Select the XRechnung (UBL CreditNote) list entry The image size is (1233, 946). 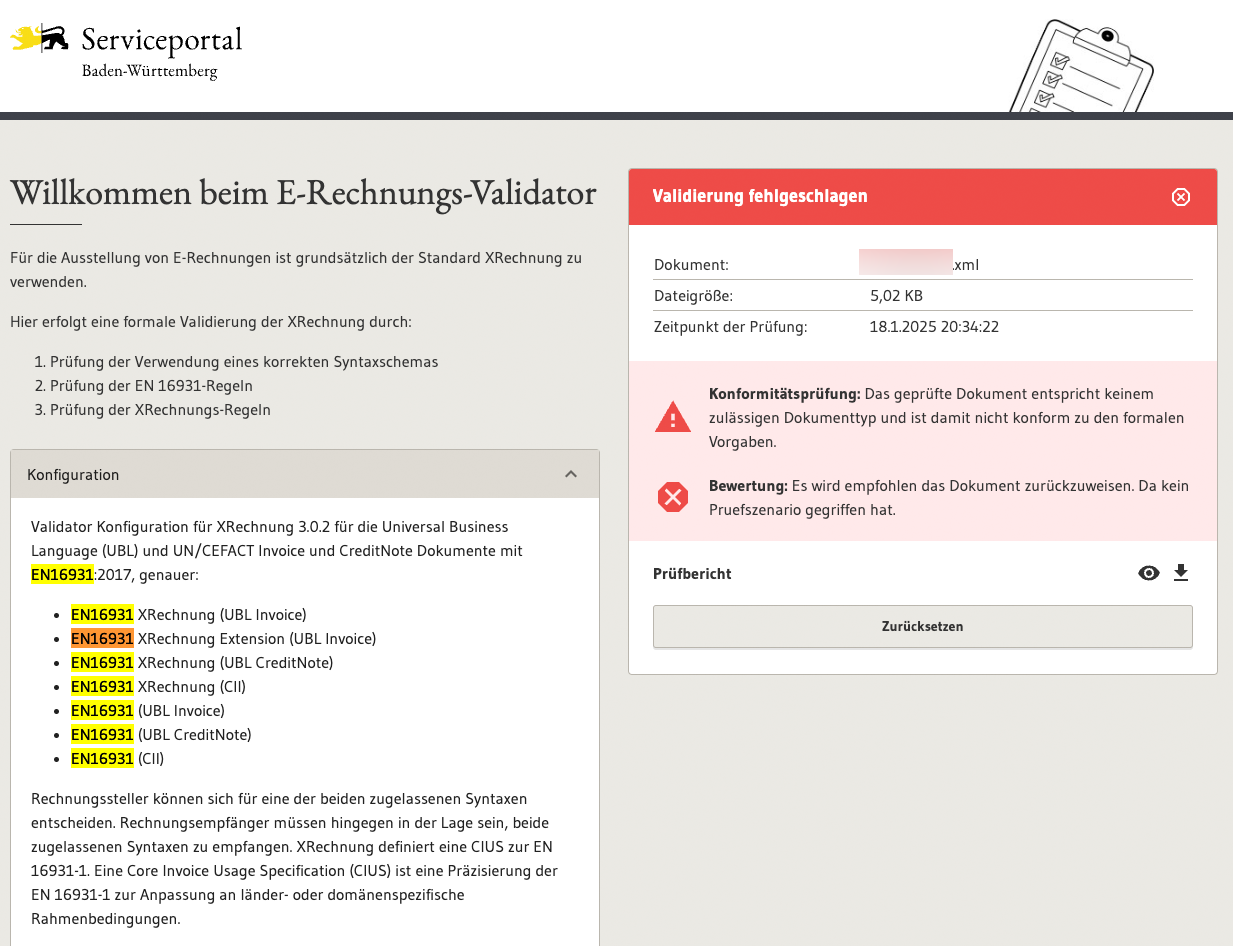235,662
